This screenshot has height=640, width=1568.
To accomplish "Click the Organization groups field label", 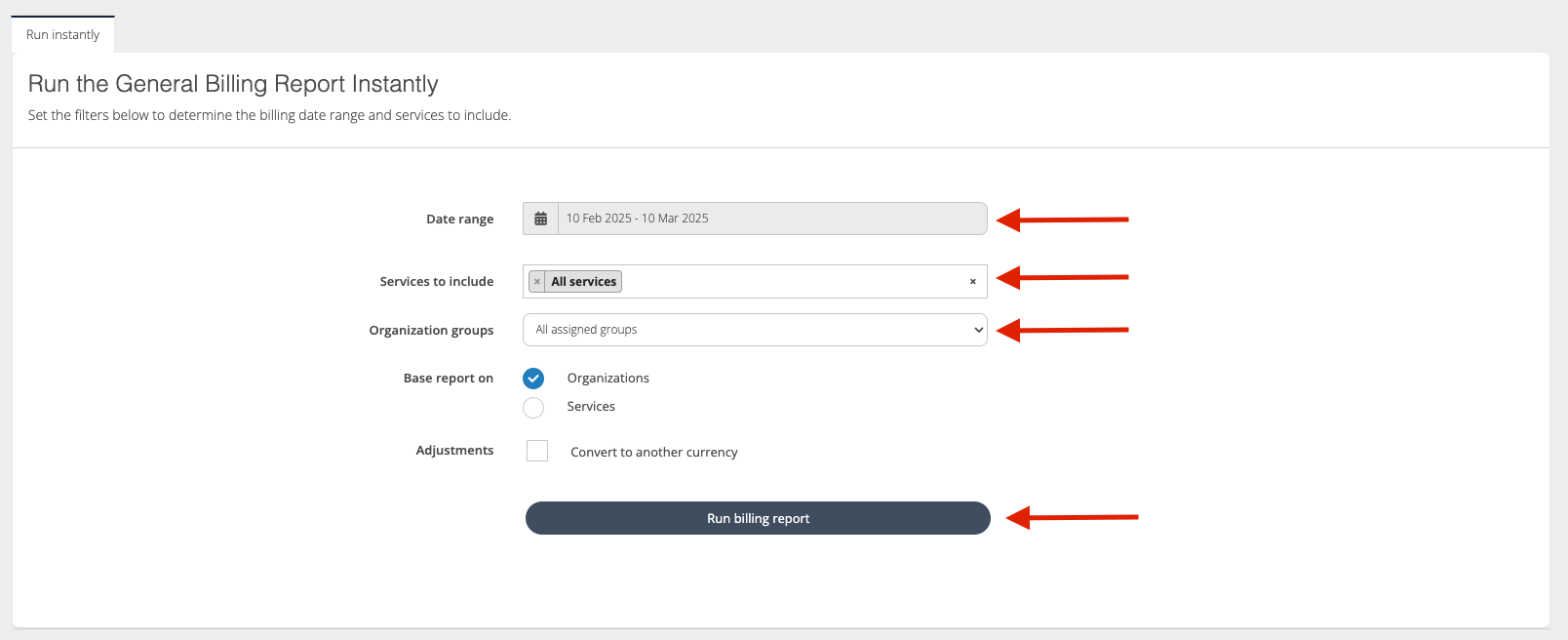I will pyautogui.click(x=431, y=331).
